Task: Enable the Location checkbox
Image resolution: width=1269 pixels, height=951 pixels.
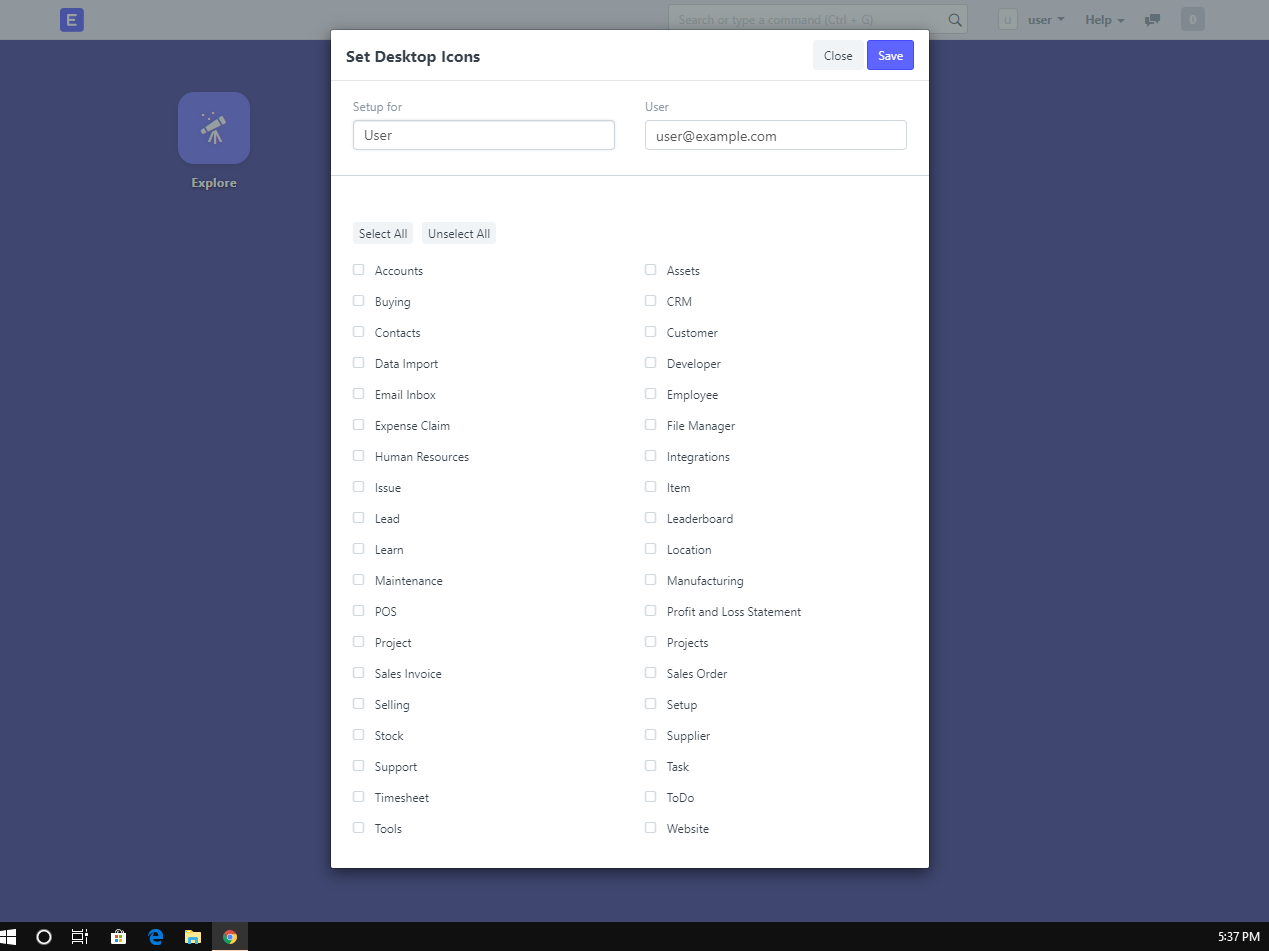Action: (651, 549)
